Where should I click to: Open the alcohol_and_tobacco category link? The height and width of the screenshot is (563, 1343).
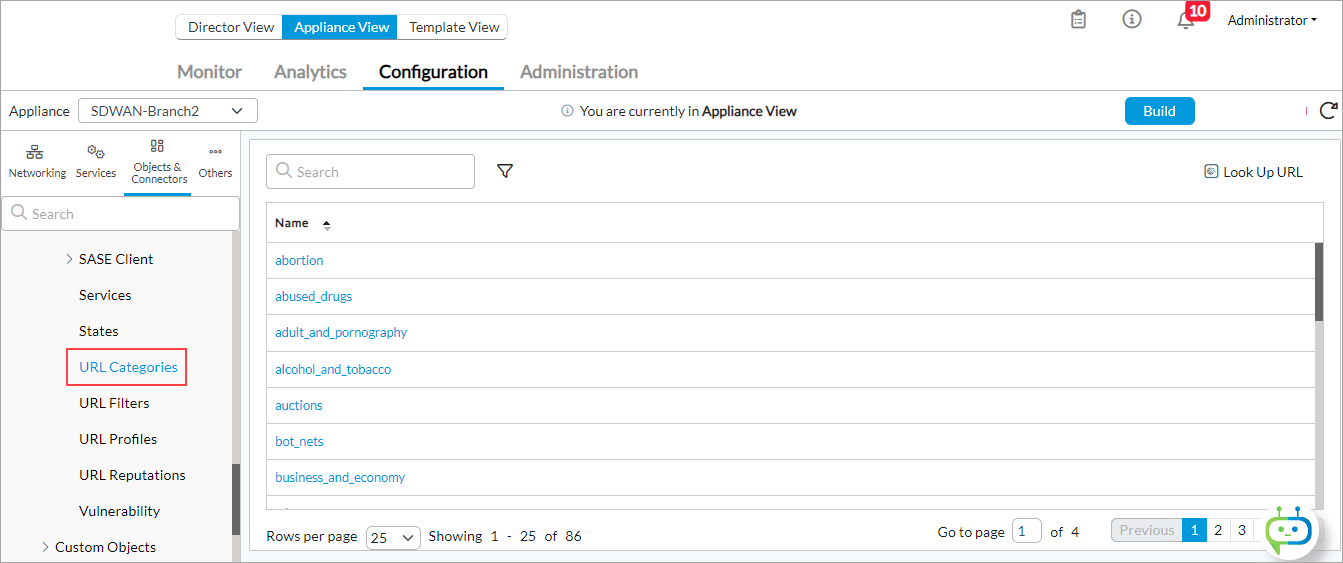[x=333, y=369]
